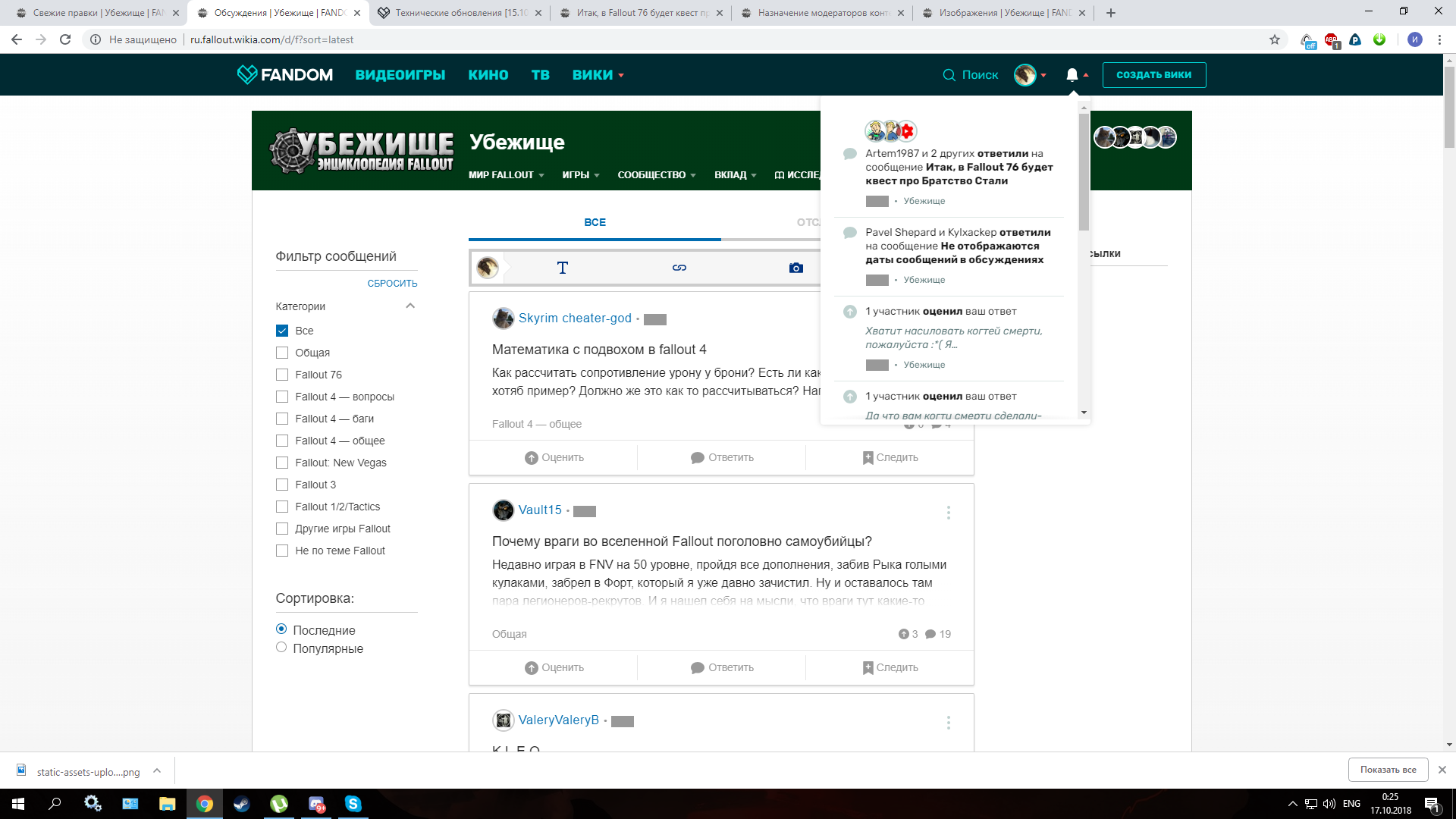Switch to the Технические обновления browser tab
Viewport: 1456px width, 819px height.
[460, 13]
